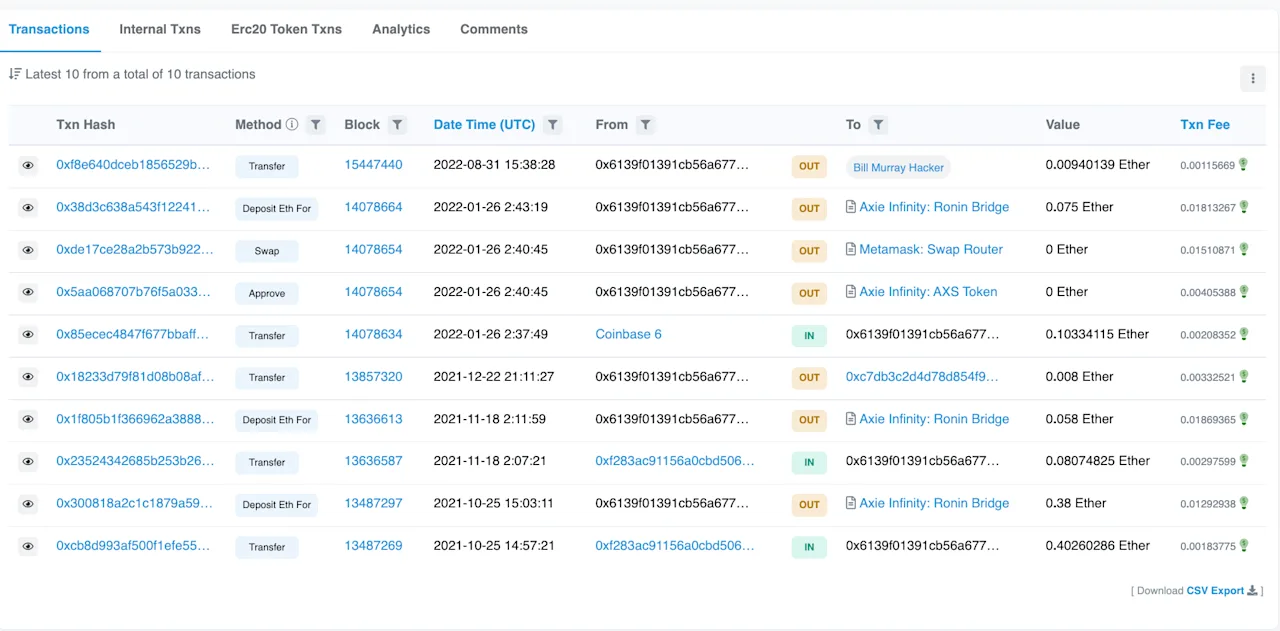Image resolution: width=1280 pixels, height=631 pixels.
Task: Click eye icon for transaction 0xcb8d993af500f1efe55
Action: [28, 546]
